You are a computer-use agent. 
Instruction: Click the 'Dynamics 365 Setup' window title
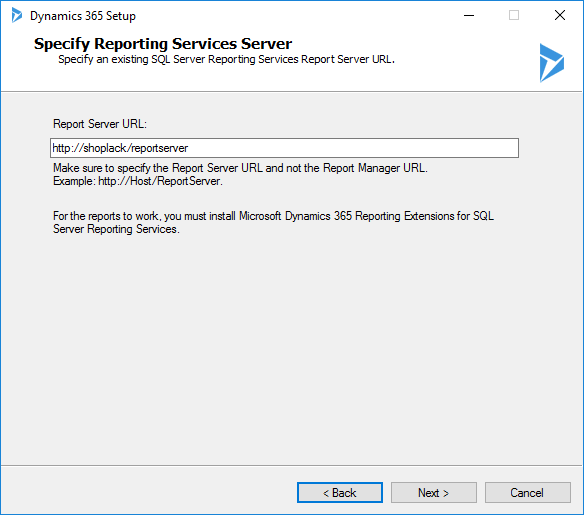click(x=83, y=16)
